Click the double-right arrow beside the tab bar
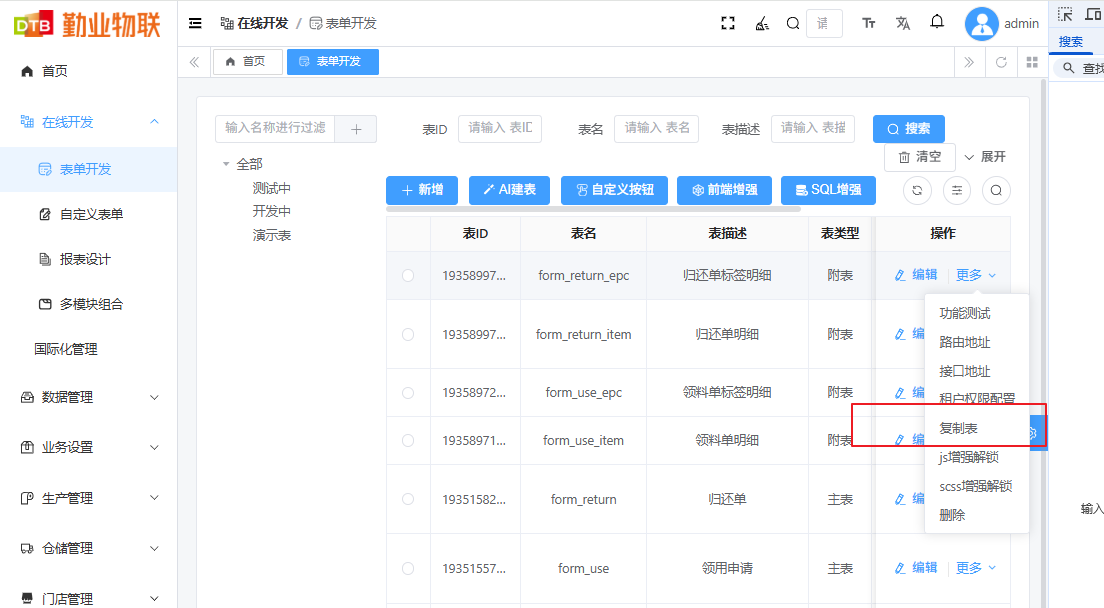 [969, 62]
